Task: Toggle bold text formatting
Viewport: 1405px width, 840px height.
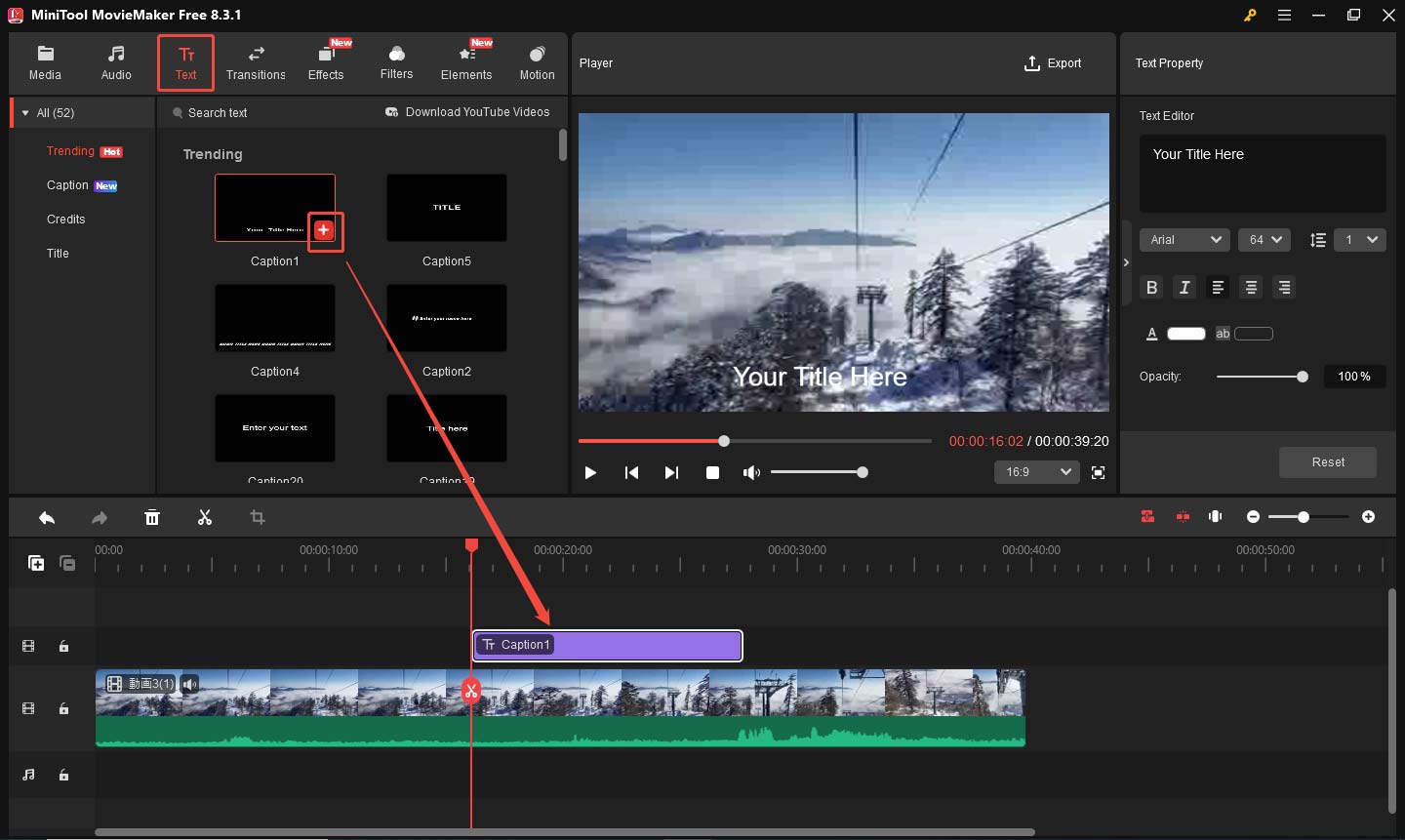Action: [1152, 287]
